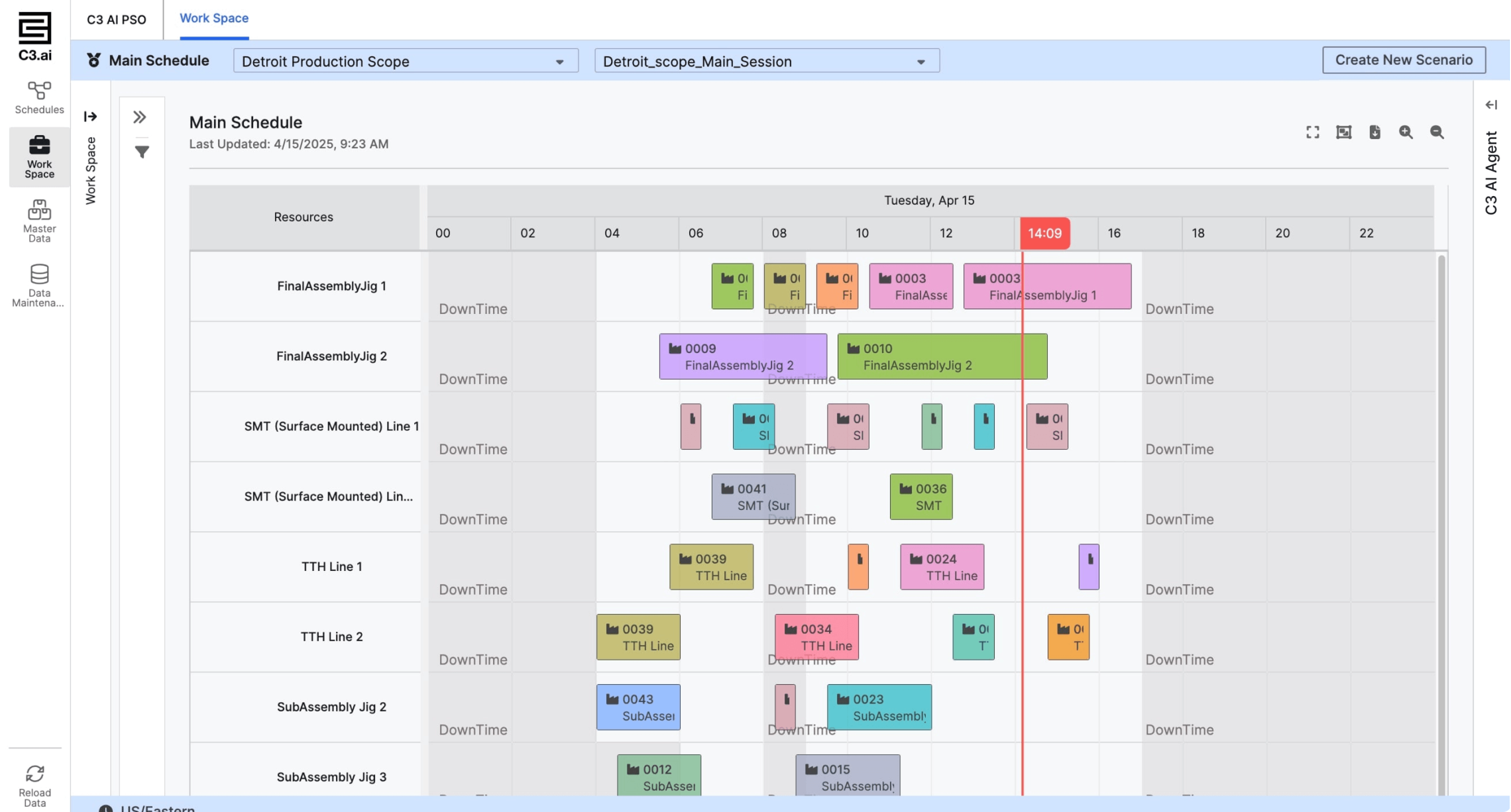This screenshot has width=1511, height=812.
Task: Open the Data Maintenance section
Action: point(39,285)
